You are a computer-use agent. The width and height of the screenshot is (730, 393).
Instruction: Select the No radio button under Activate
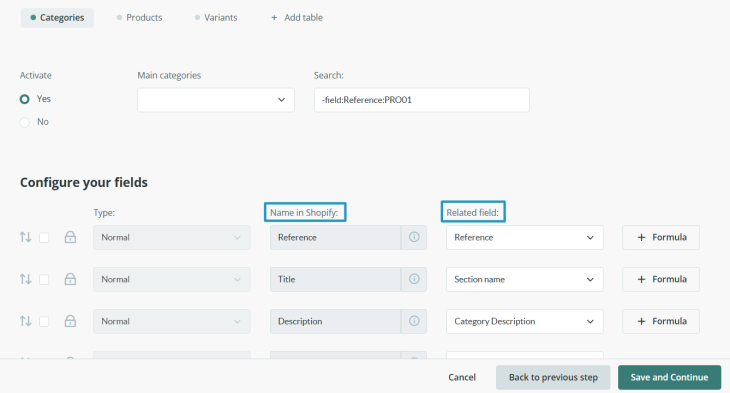tap(25, 122)
